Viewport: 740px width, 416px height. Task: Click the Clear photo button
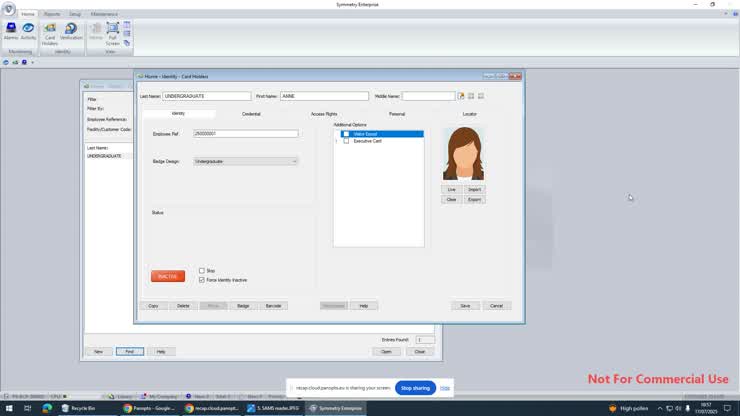451,200
